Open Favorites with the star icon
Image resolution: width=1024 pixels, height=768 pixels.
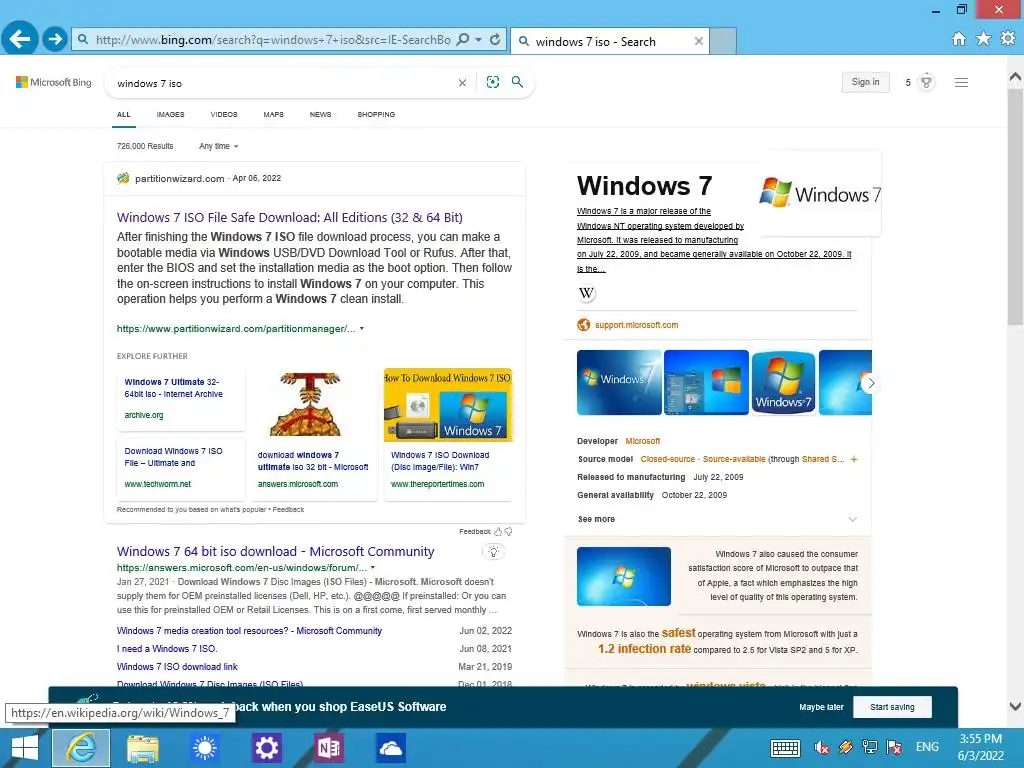pyautogui.click(x=983, y=39)
